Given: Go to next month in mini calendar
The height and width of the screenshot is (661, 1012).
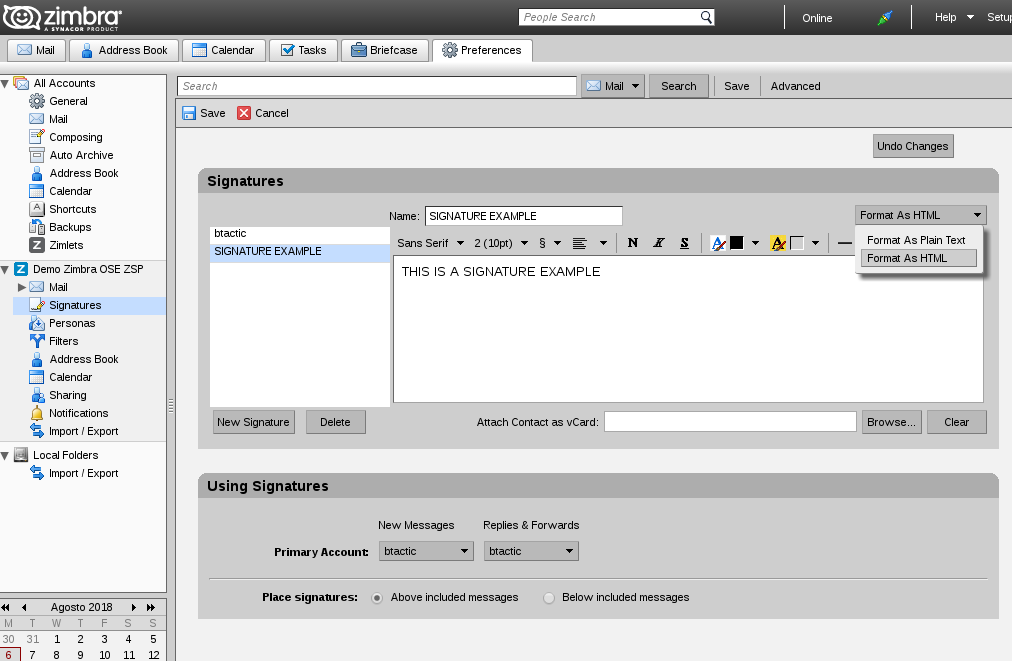Looking at the screenshot, I should pos(134,607).
